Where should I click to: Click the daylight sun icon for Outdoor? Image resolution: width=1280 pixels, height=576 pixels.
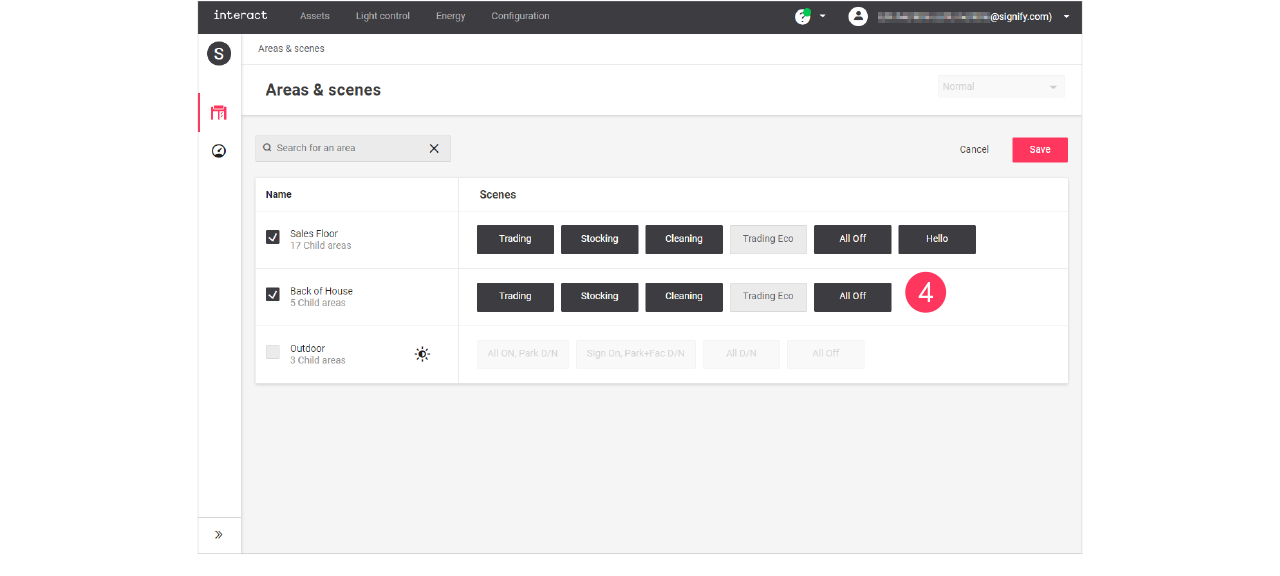422,354
